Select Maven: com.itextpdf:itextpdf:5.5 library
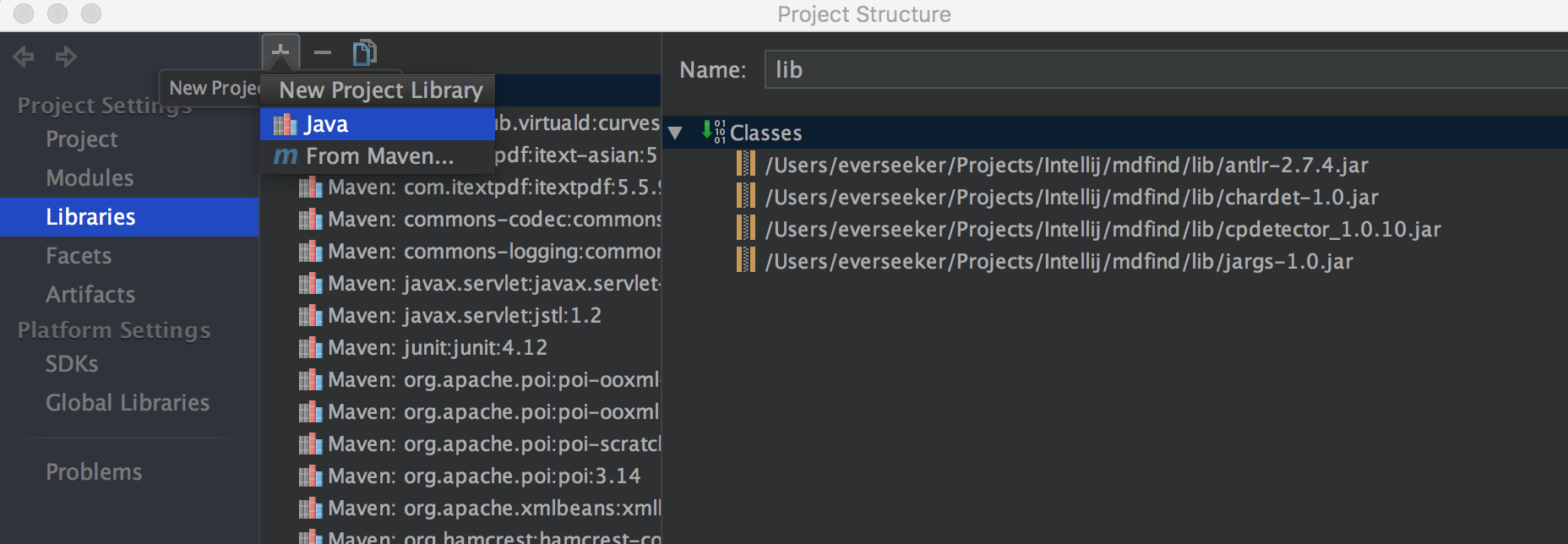This screenshot has width=1568, height=544. [494, 187]
